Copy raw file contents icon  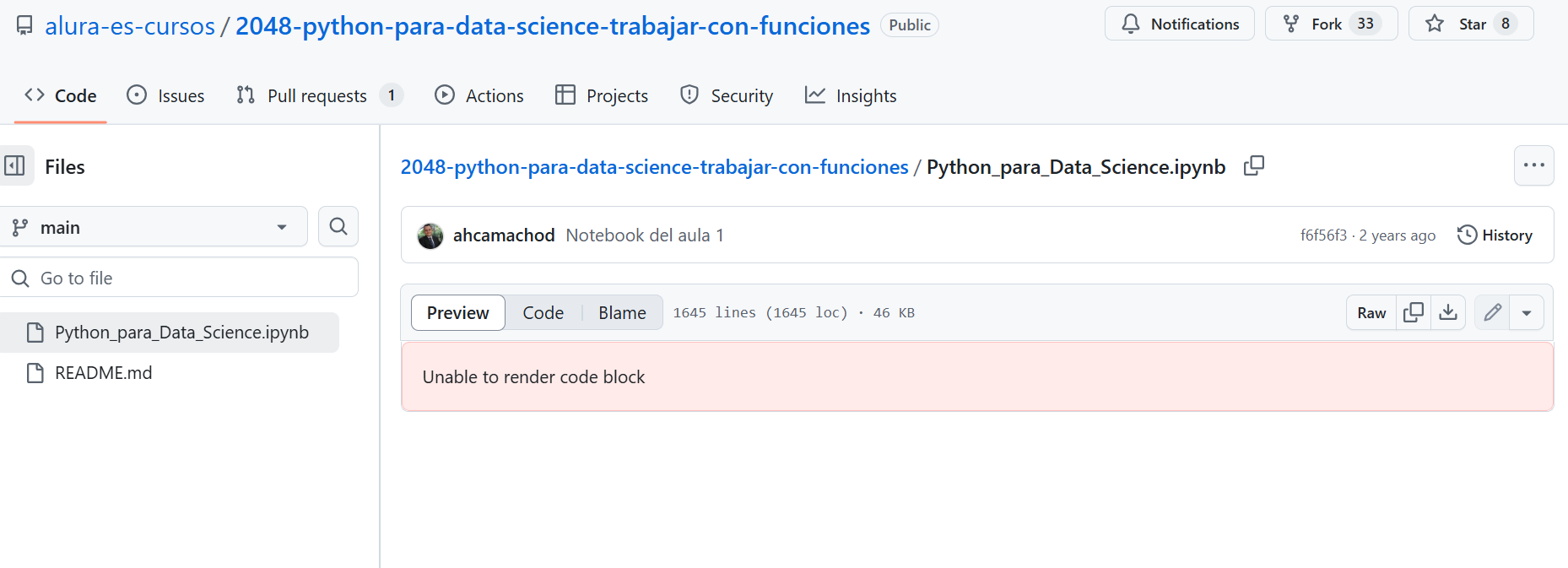tap(1414, 312)
